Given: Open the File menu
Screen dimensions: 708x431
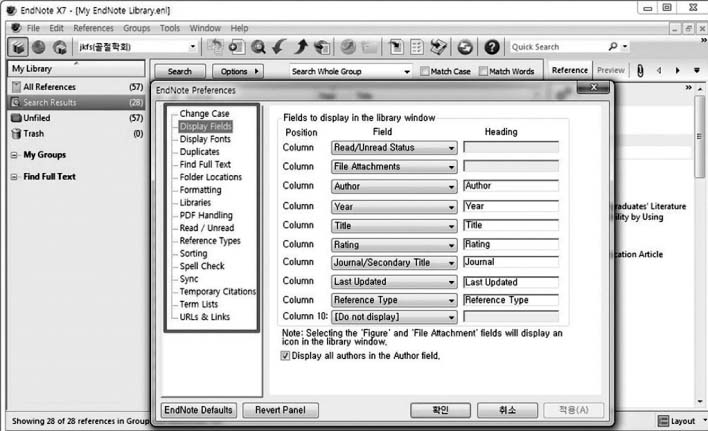Looking at the screenshot, I should pos(33,28).
